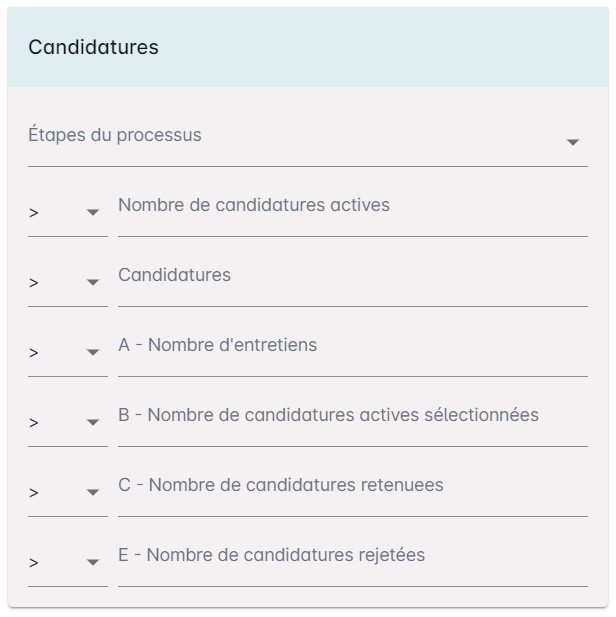Focus the Candidatures number input field

point(353,283)
